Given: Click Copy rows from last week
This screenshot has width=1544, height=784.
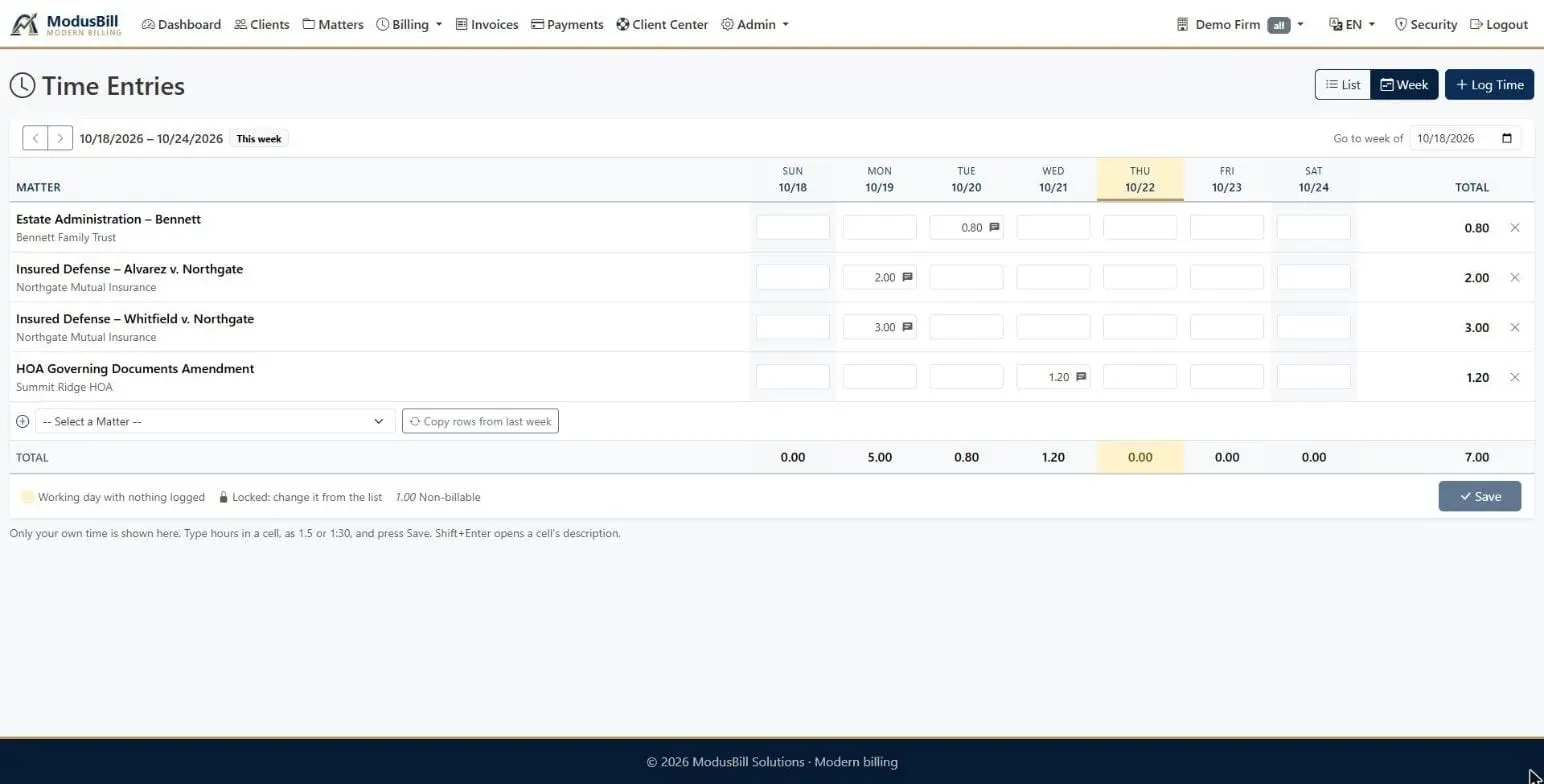Looking at the screenshot, I should click(480, 421).
